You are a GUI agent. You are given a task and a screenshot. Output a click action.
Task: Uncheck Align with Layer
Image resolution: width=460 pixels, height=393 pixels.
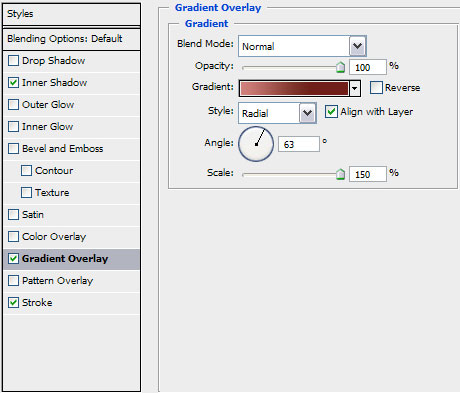(331, 112)
